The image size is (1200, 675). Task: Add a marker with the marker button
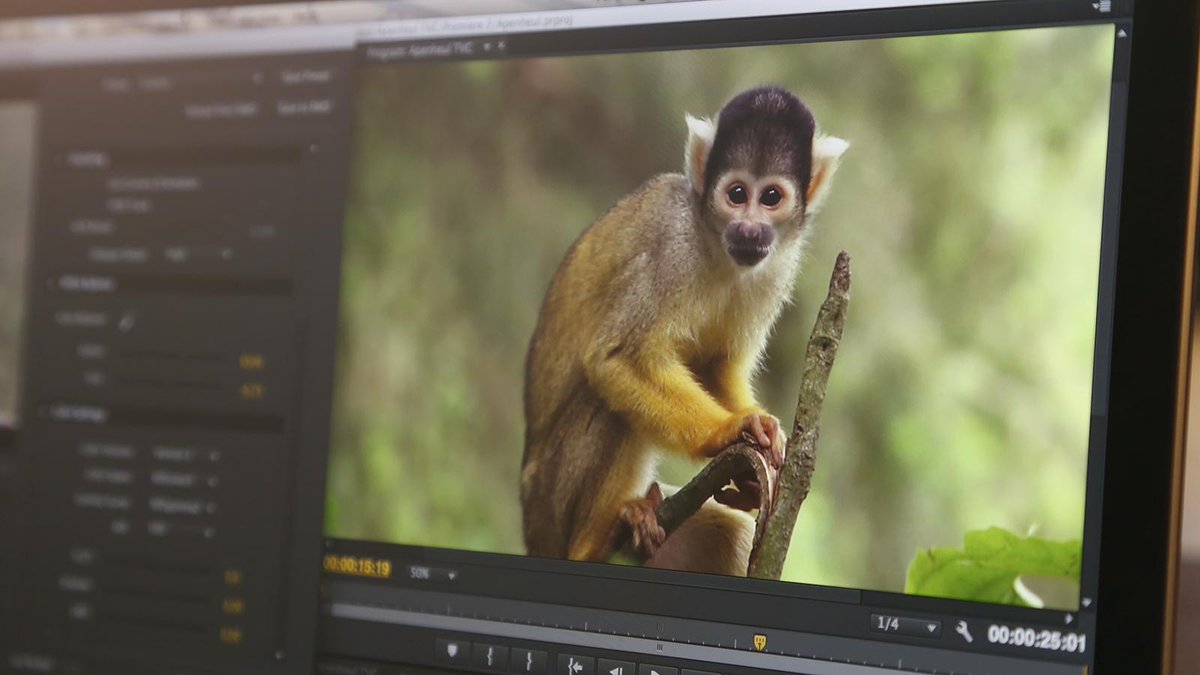[452, 653]
